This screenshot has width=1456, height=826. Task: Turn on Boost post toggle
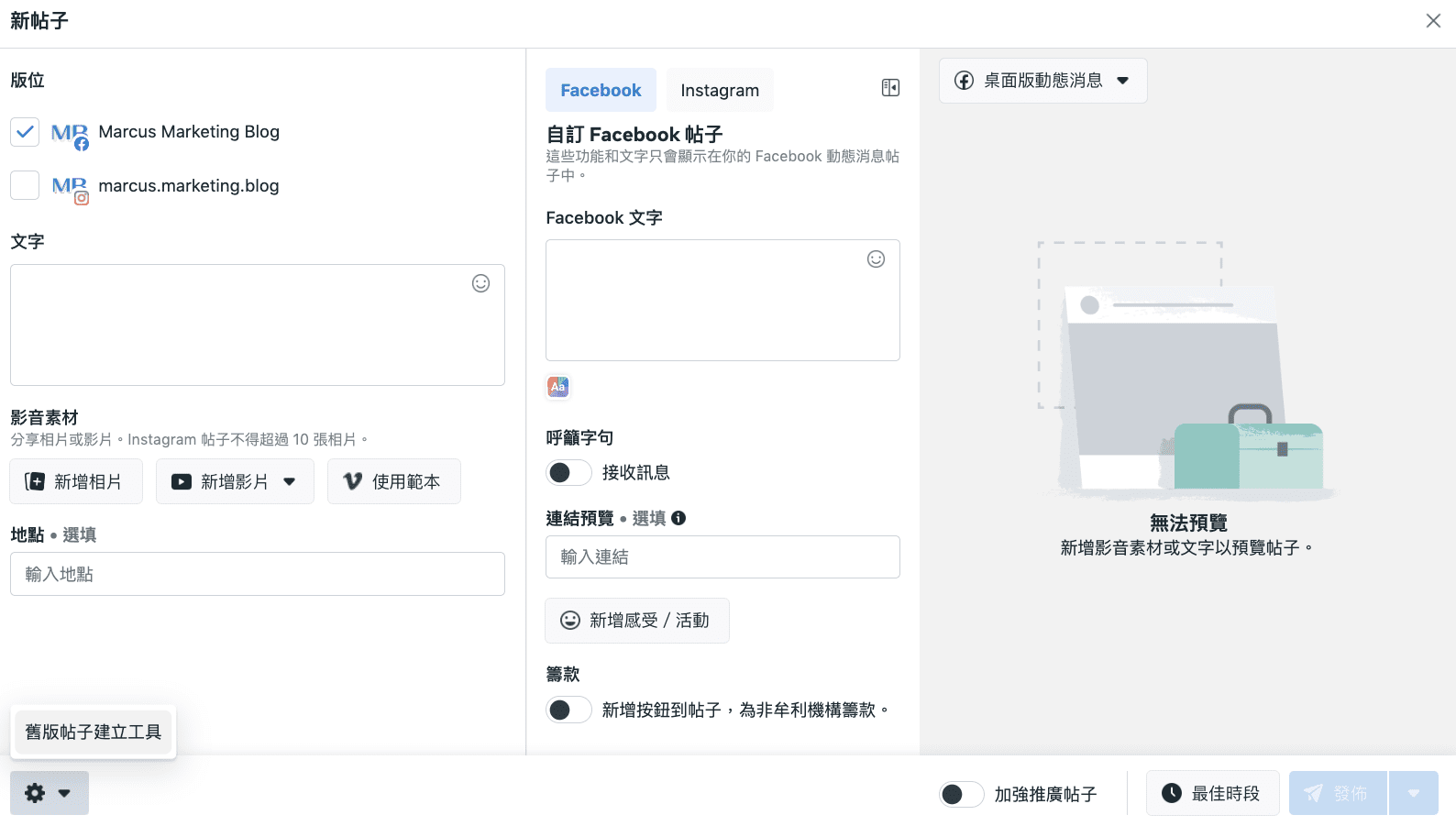[961, 795]
